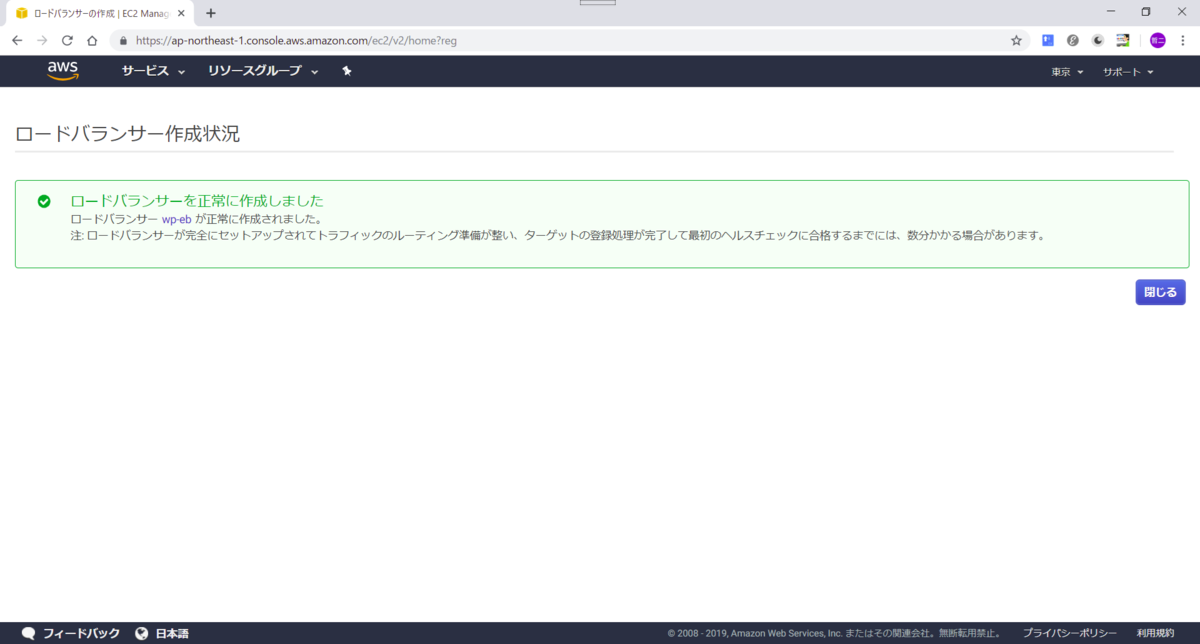The width and height of the screenshot is (1200, 644).
Task: Click the green success checkmark icon
Action: click(x=44, y=200)
